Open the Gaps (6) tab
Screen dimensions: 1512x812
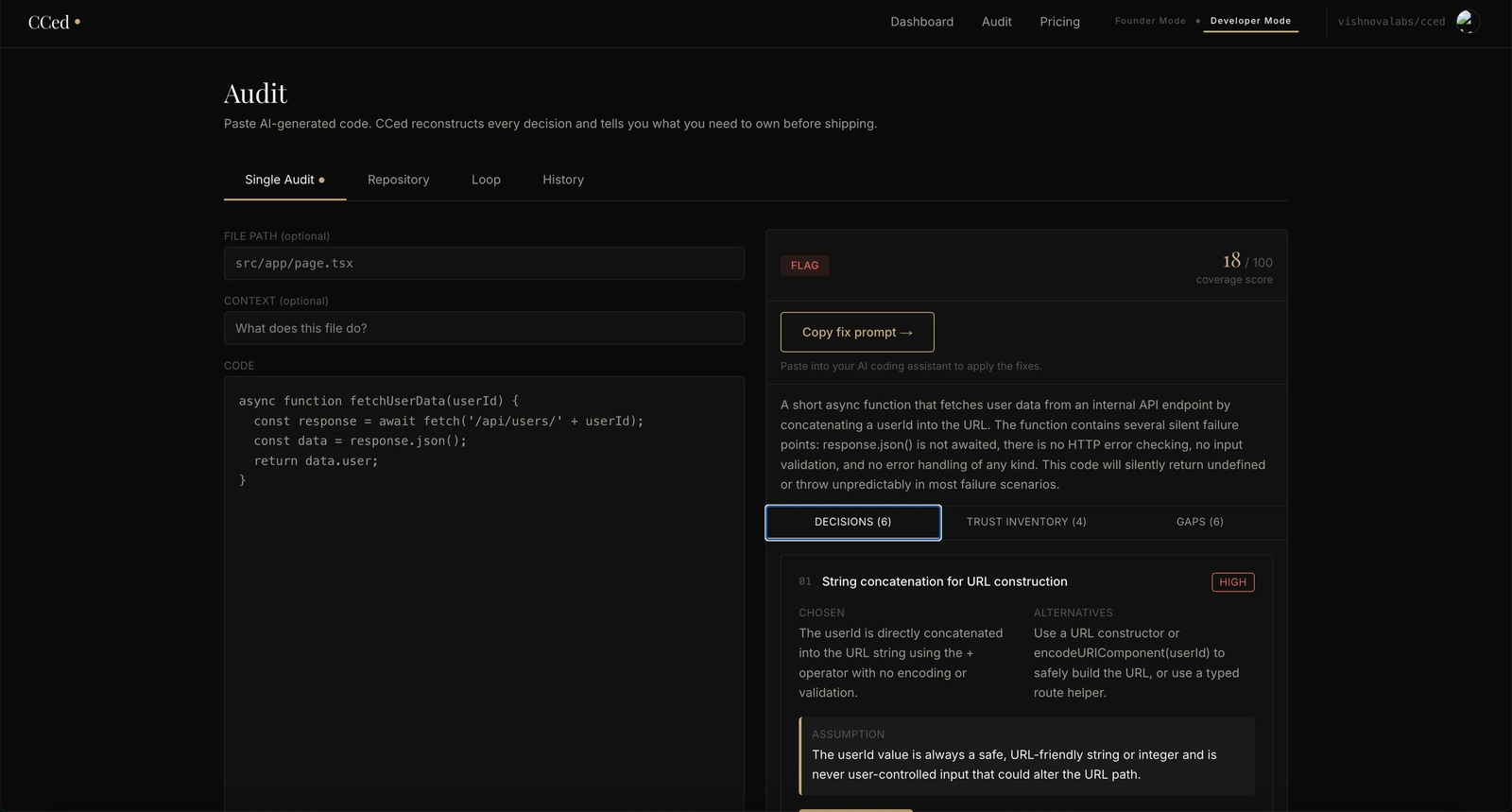1199,522
